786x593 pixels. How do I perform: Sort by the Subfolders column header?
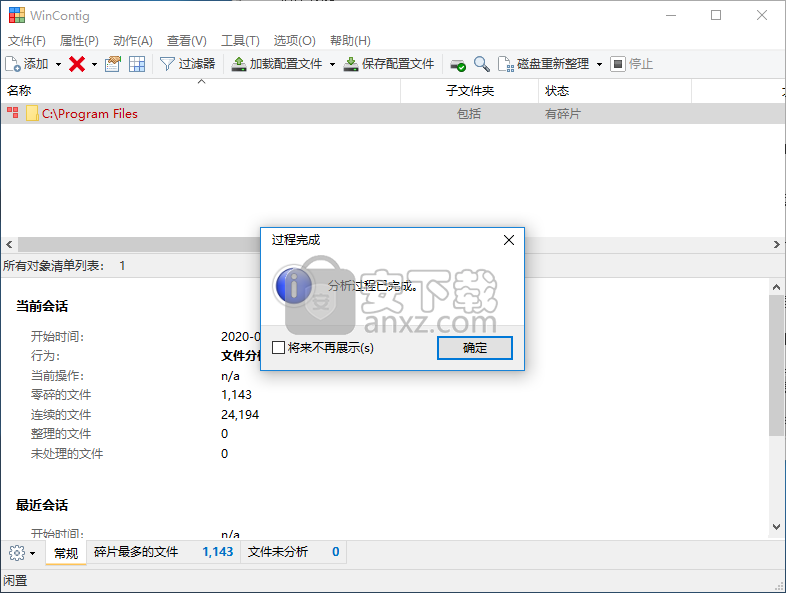click(470, 91)
